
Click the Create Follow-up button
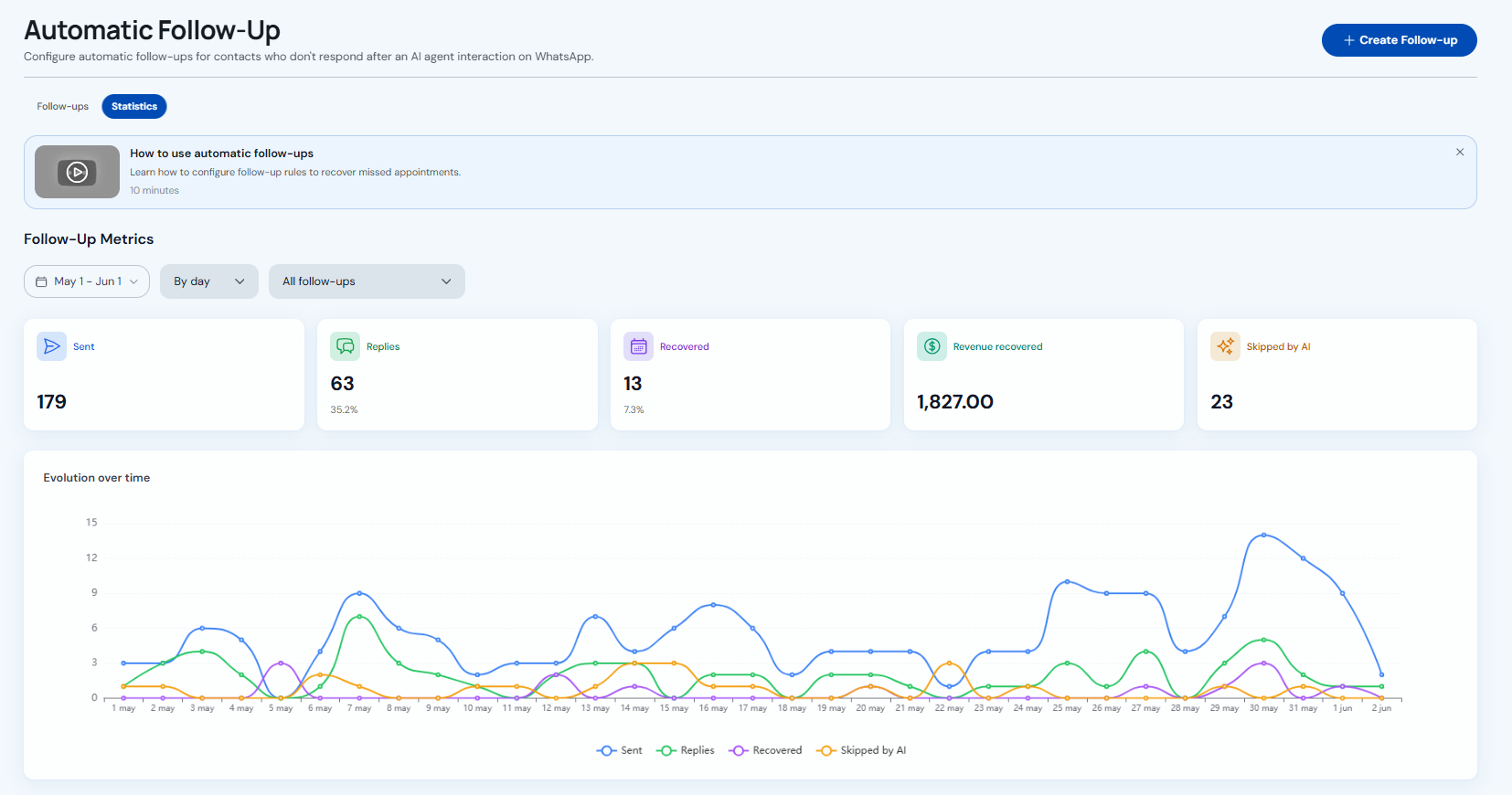pos(1399,40)
